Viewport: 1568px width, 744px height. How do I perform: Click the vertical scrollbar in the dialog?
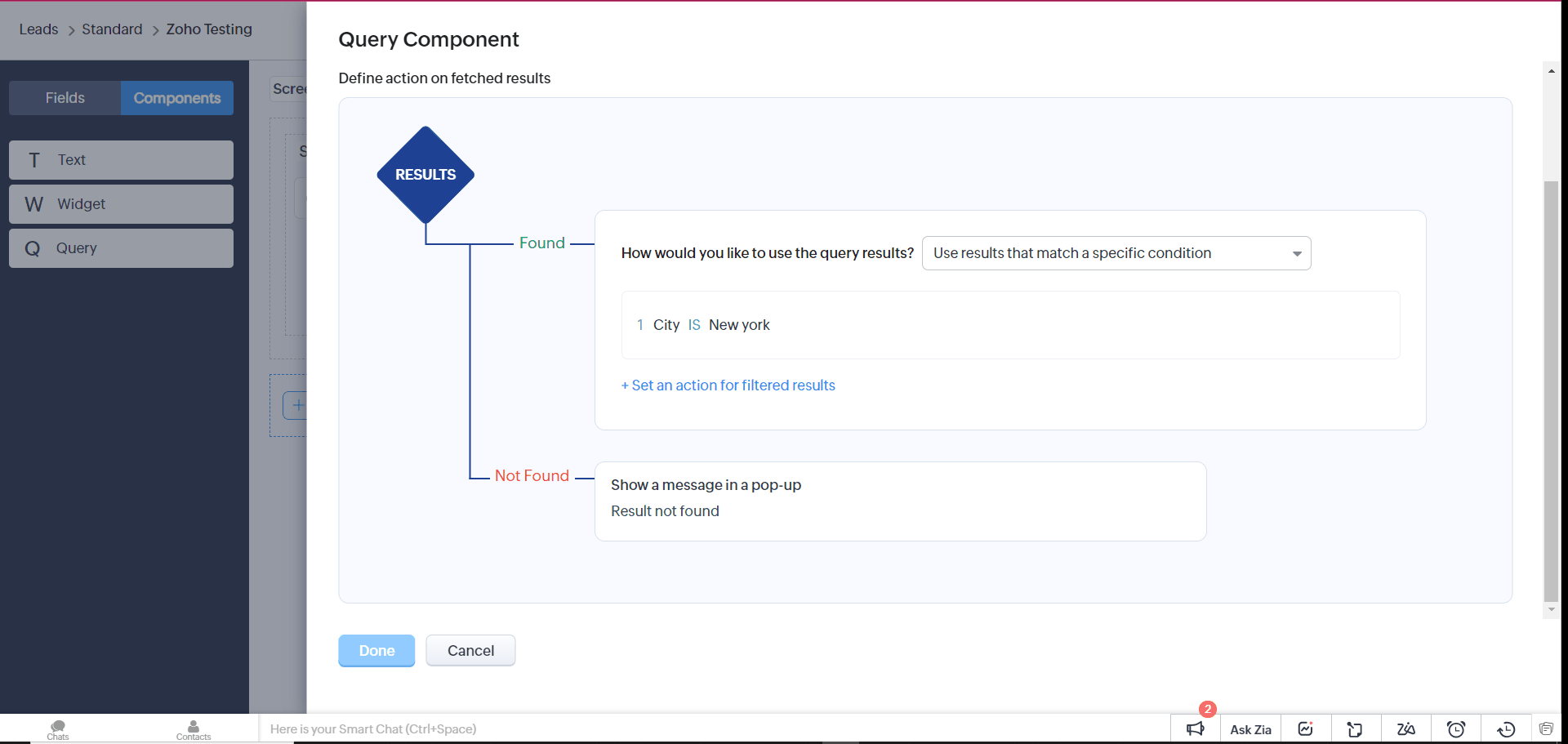tap(1551, 392)
